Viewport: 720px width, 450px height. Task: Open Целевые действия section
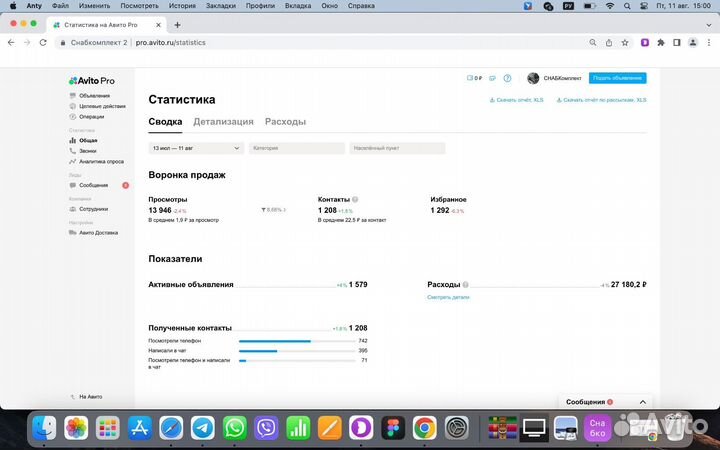click(x=102, y=106)
